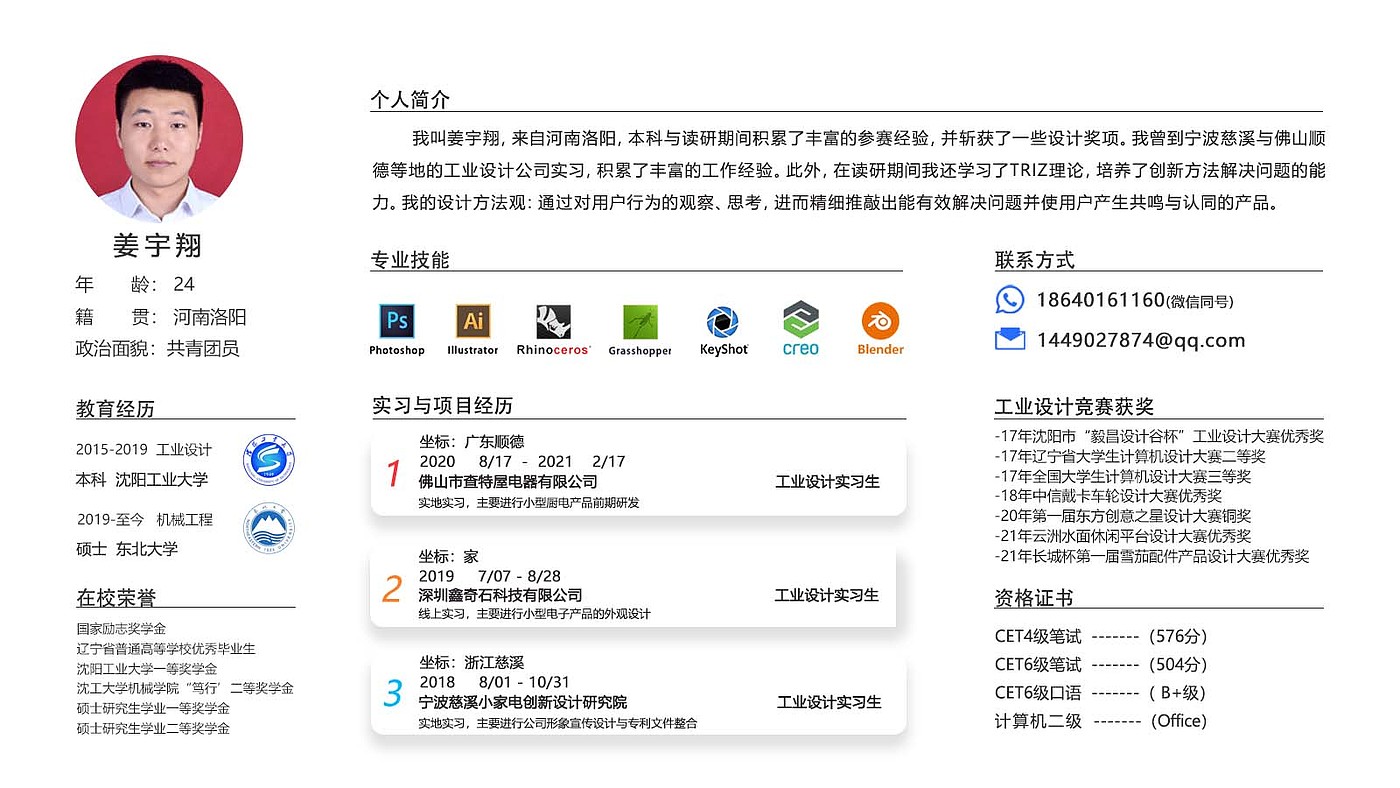Click the 实习与项目经历 heading
The image size is (1400, 788).
[x=442, y=405]
